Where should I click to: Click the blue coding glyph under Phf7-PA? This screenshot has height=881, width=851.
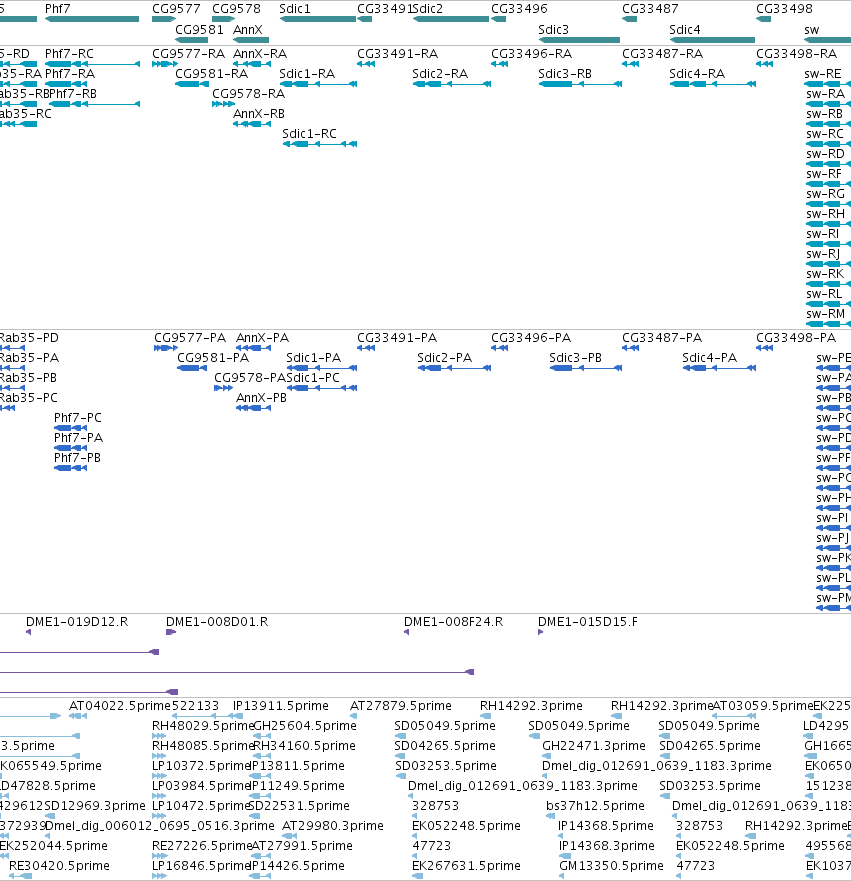70,448
